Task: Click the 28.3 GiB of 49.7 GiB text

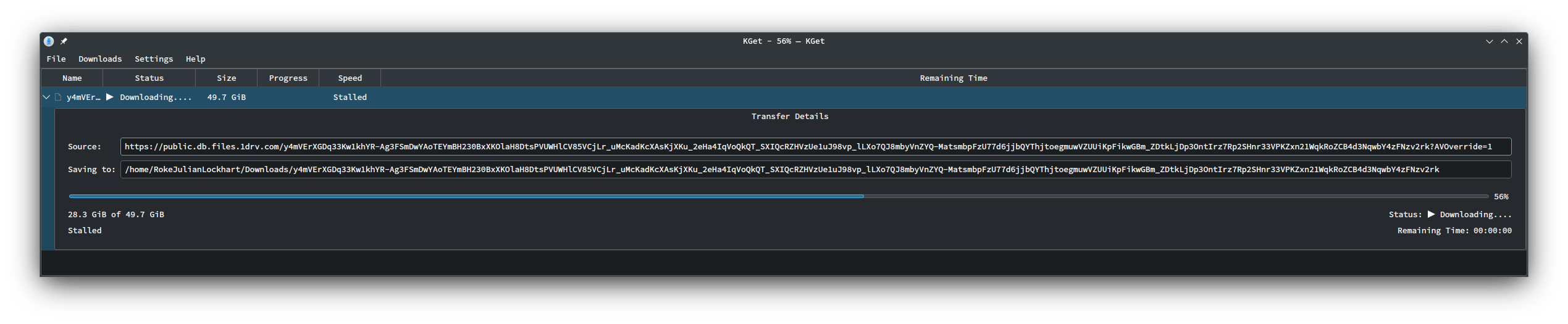Action: pyautogui.click(x=116, y=215)
